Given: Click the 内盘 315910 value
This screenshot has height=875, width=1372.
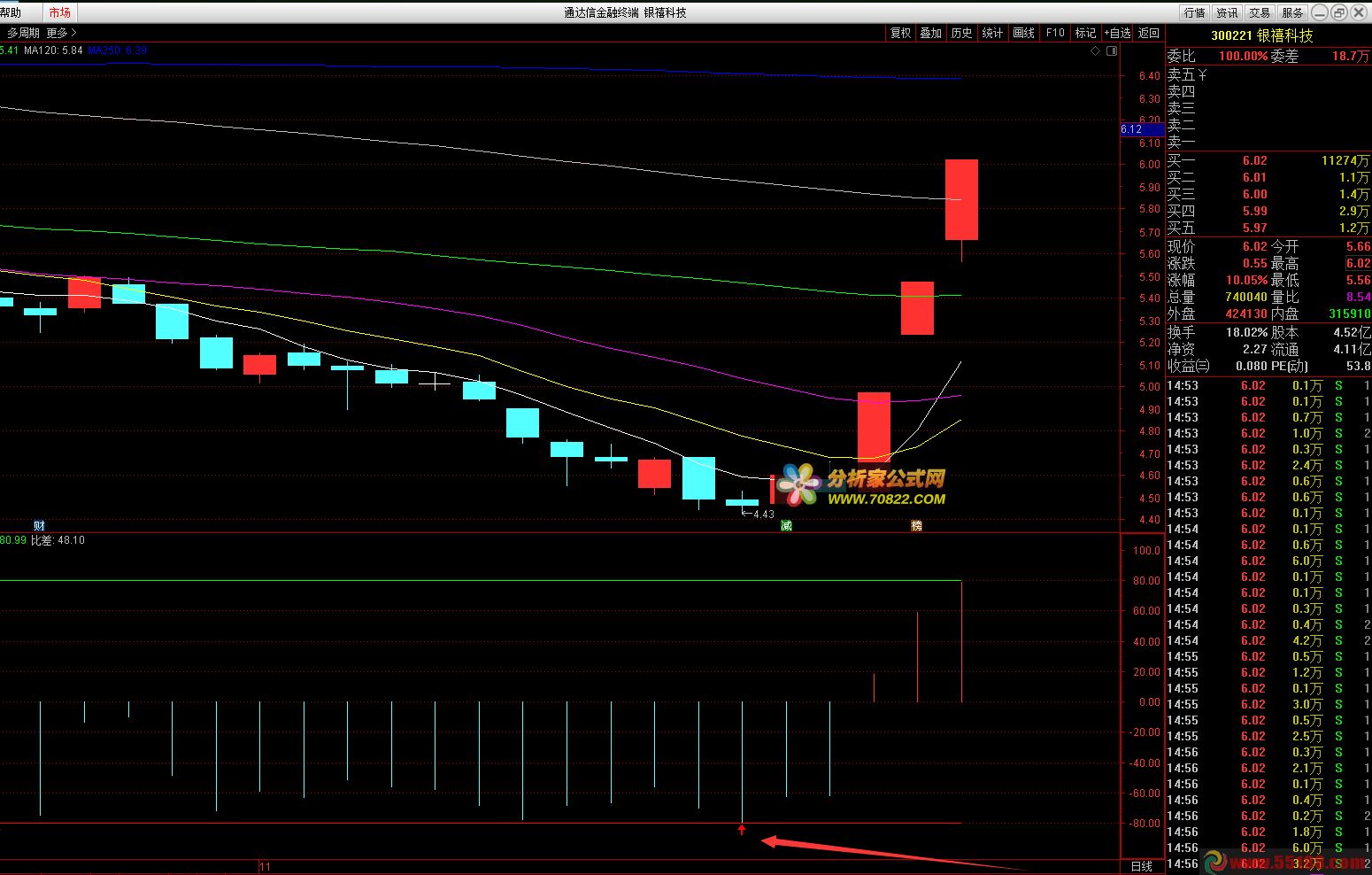Looking at the screenshot, I should click(1349, 314).
